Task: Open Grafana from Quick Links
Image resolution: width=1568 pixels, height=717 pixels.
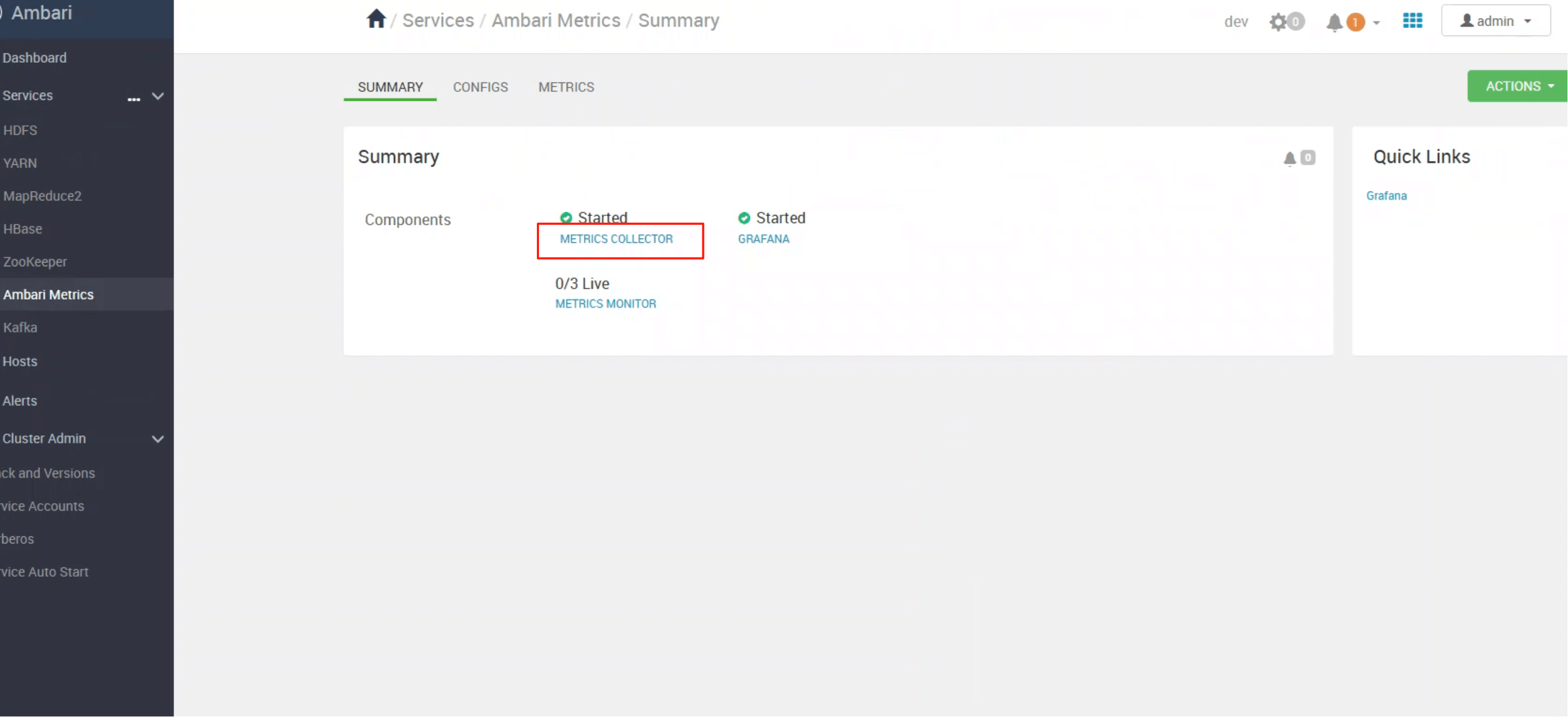Action: tap(1386, 196)
